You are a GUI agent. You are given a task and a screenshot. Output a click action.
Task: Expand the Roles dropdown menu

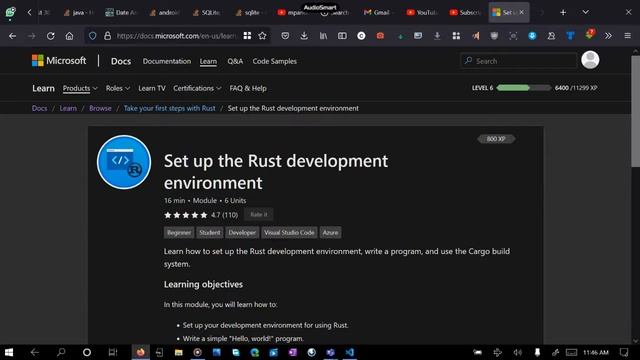118,88
